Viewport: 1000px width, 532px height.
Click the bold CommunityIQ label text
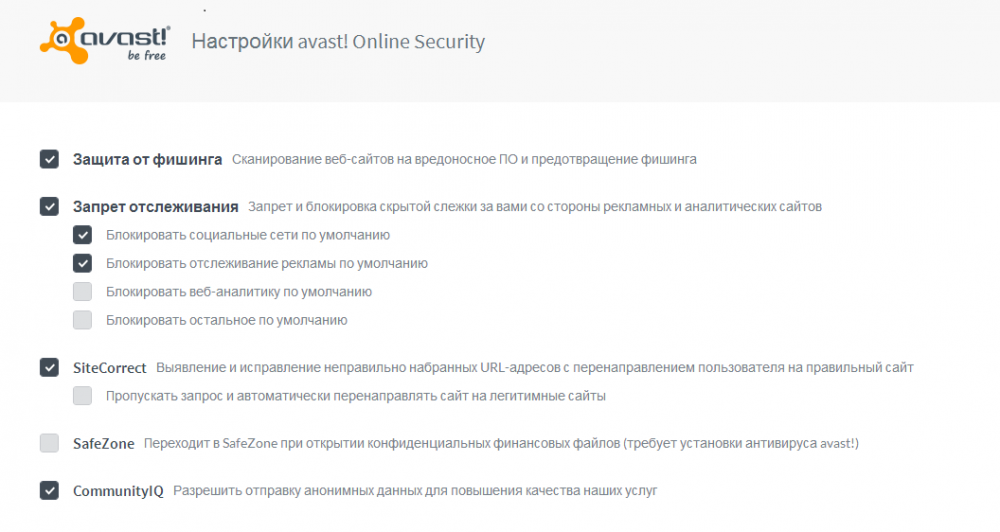(118, 491)
